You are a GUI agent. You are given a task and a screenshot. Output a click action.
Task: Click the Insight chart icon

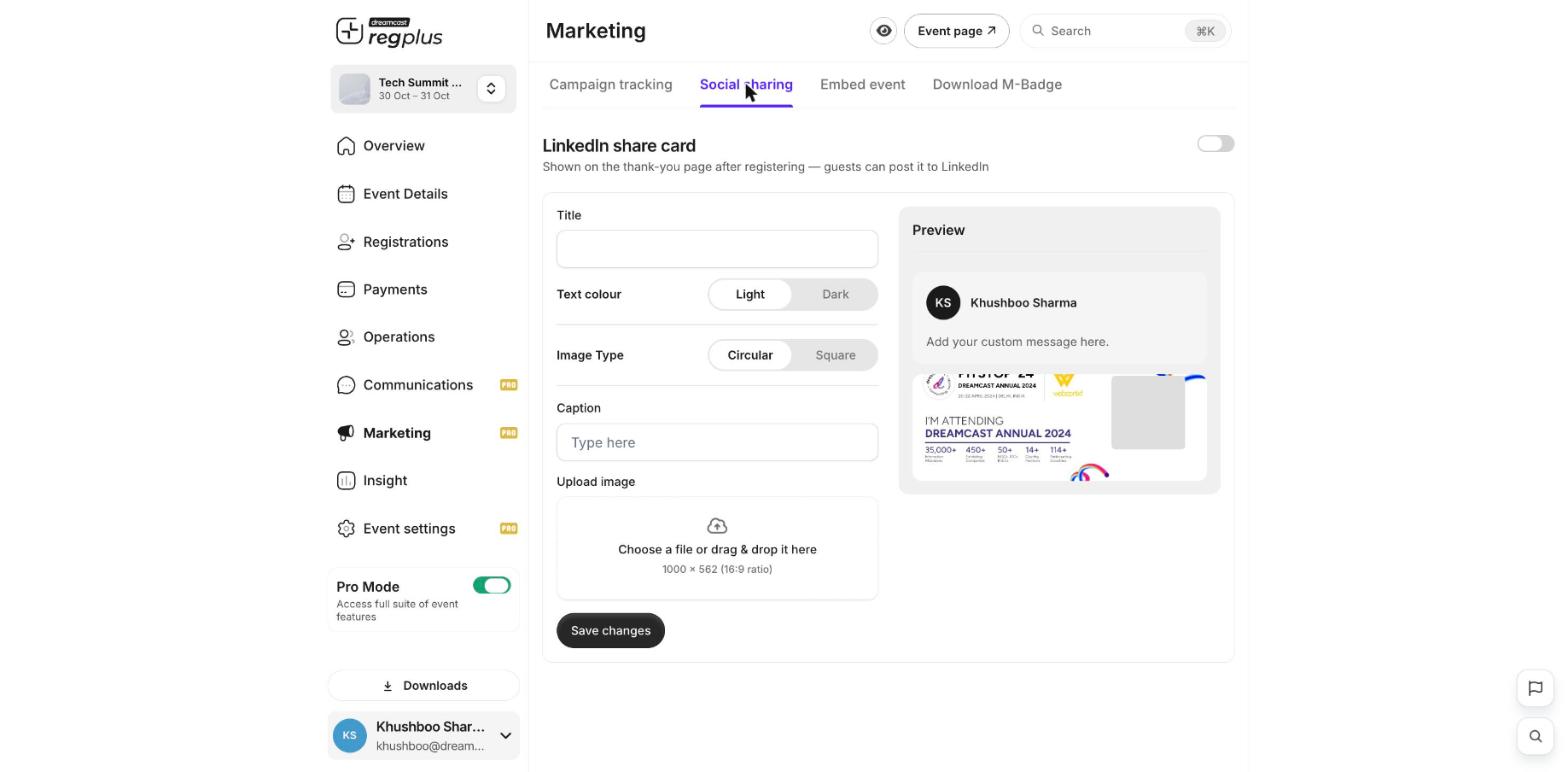[x=346, y=481]
